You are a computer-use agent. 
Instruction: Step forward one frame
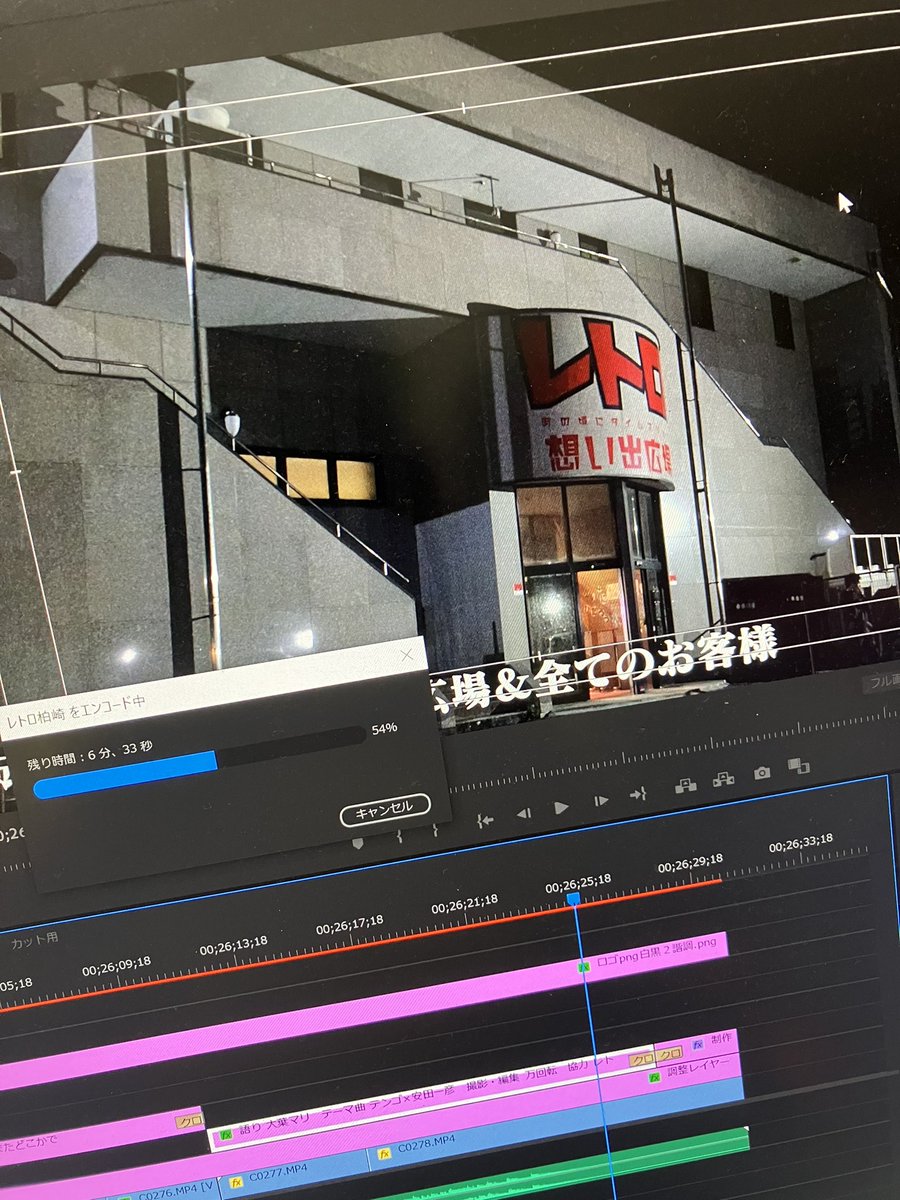click(601, 800)
